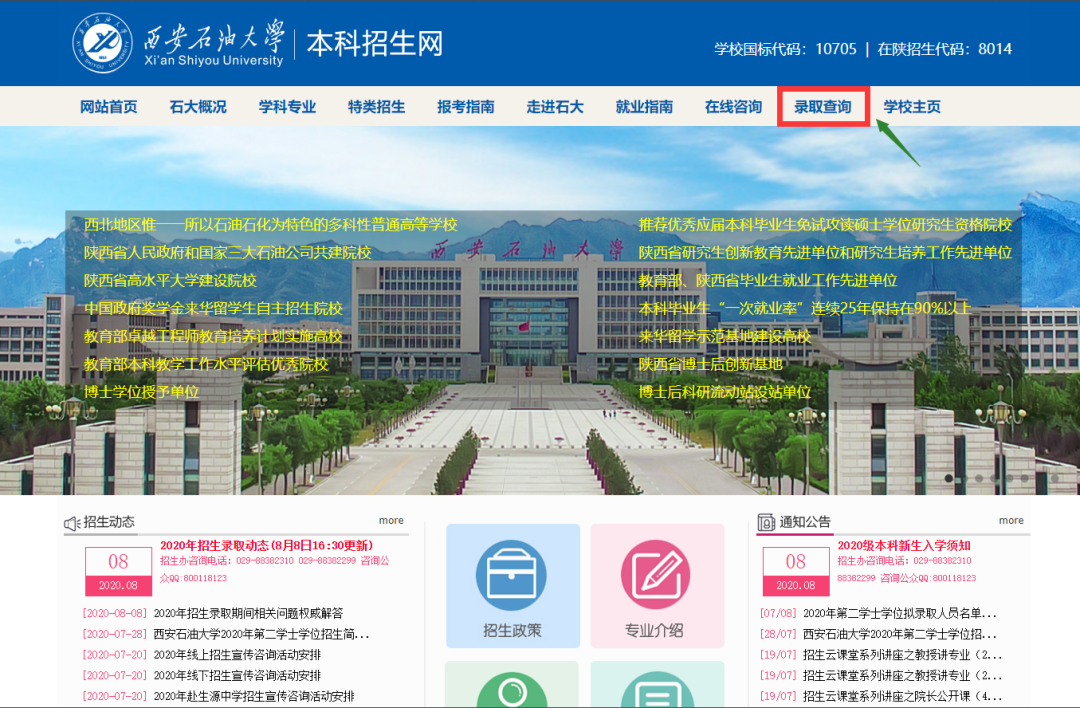Image resolution: width=1080 pixels, height=708 pixels.
Task: Click the teal document icon tile below 专业介绍
Action: click(x=656, y=685)
